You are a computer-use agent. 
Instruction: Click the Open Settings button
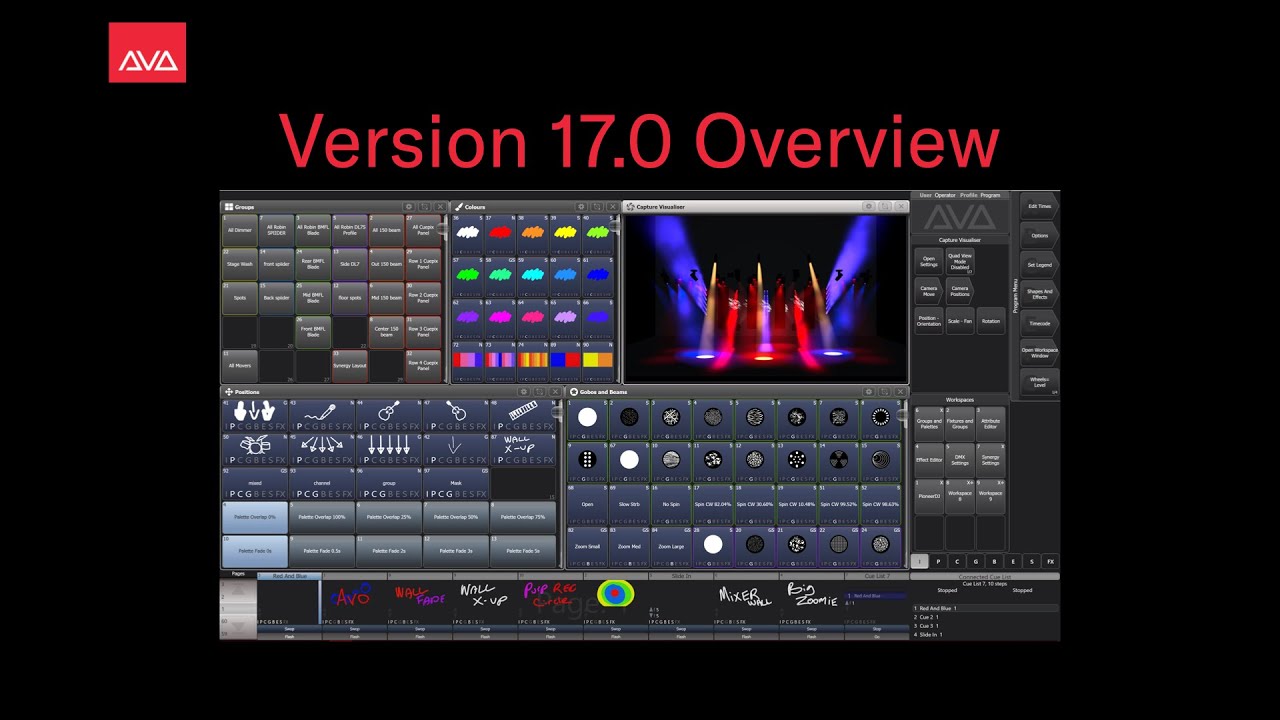pos(929,260)
